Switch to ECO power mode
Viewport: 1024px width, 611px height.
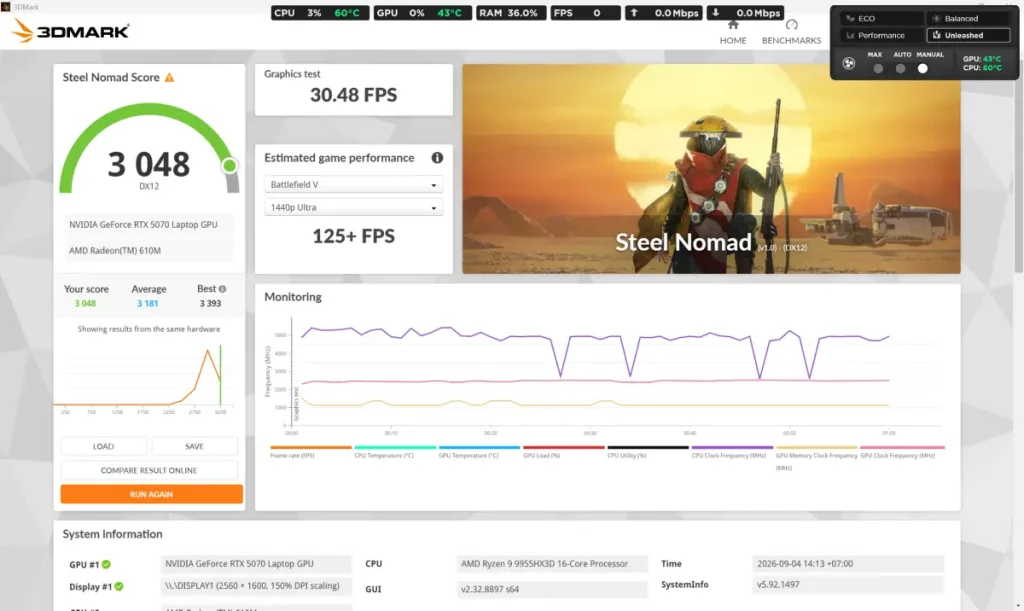(x=882, y=18)
